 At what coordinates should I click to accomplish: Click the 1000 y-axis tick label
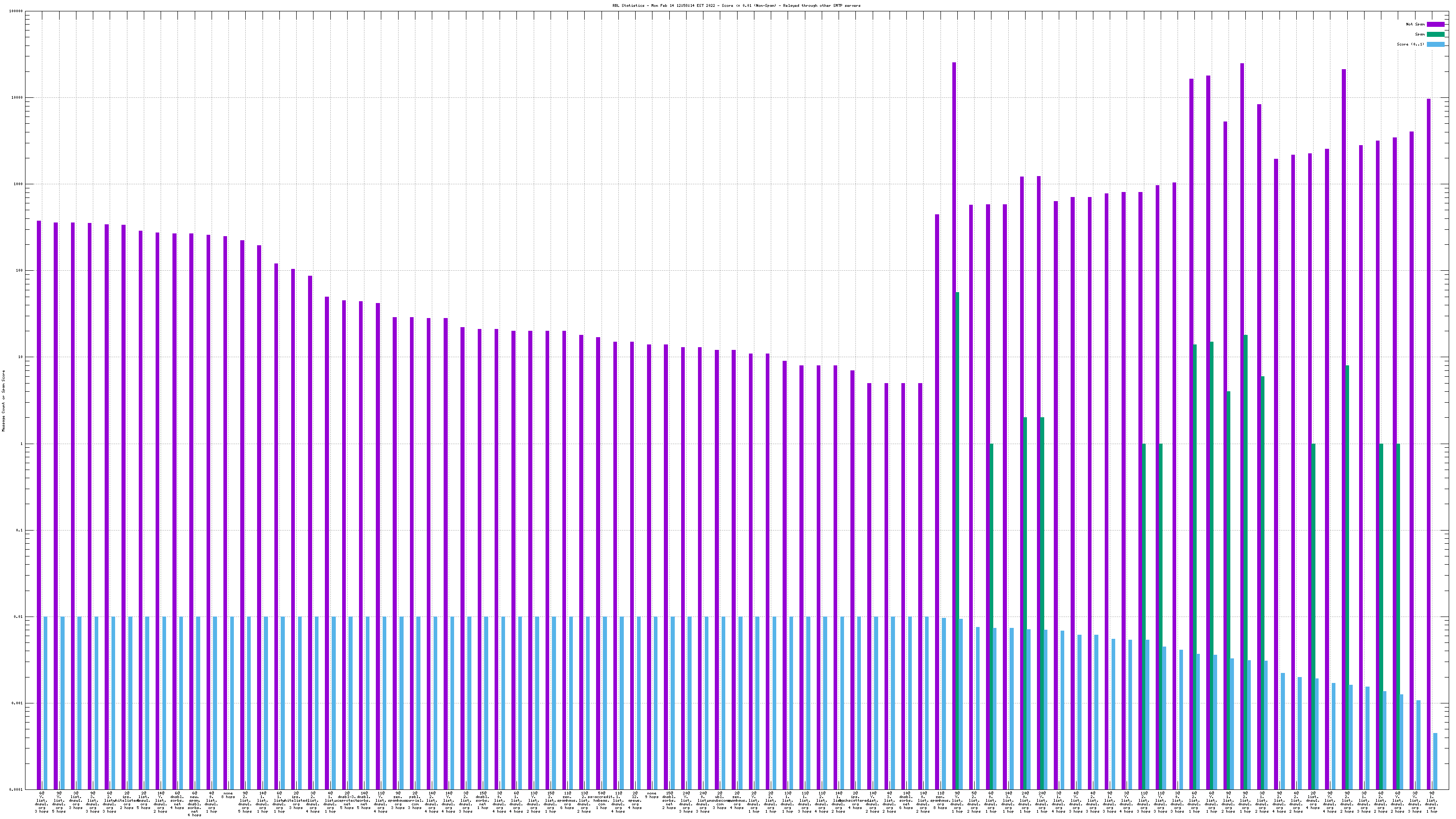coord(18,184)
